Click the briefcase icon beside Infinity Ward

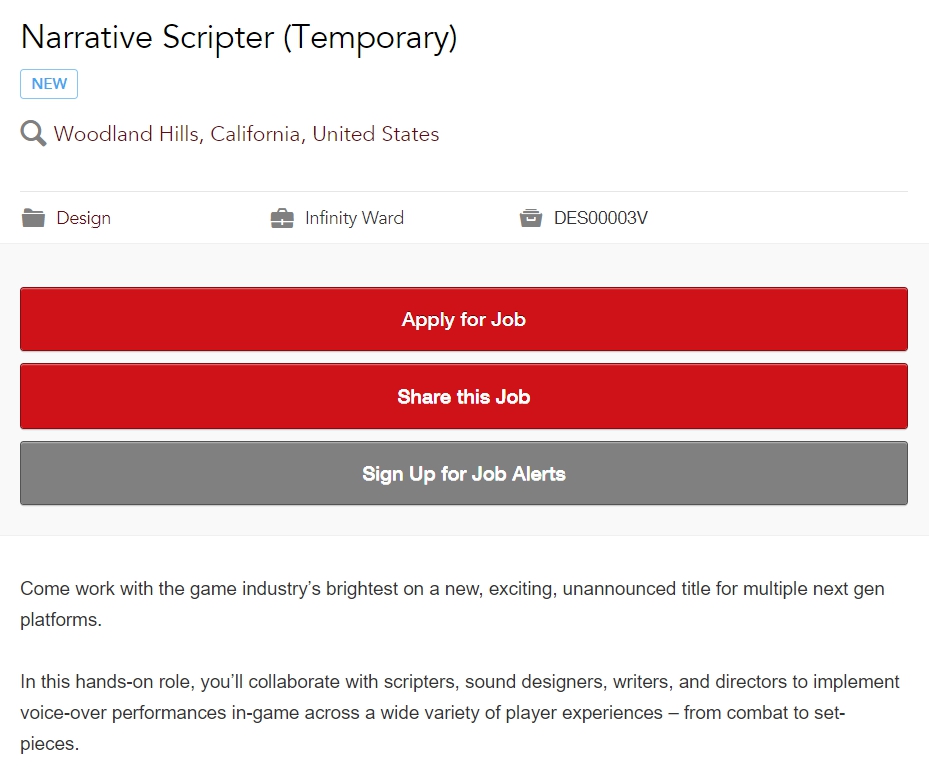pos(282,218)
